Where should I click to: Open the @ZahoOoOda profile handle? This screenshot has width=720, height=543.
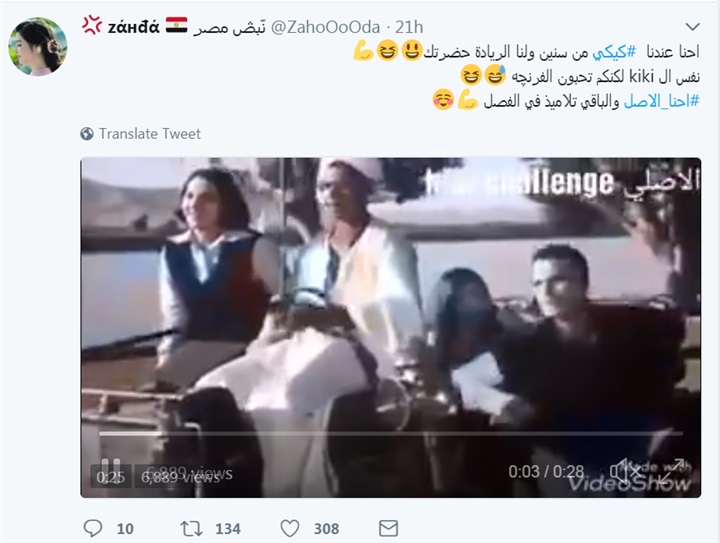pos(326,28)
